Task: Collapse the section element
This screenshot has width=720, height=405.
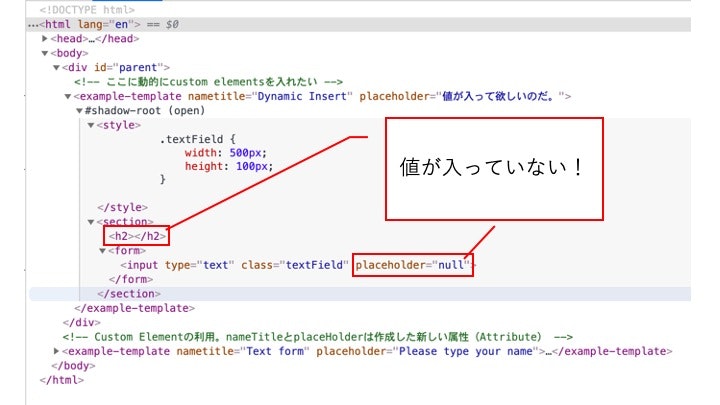Action: point(90,222)
